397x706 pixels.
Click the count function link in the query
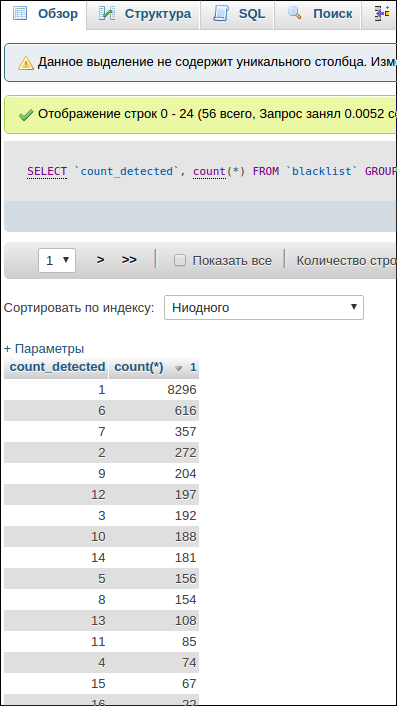pyautogui.click(x=209, y=172)
